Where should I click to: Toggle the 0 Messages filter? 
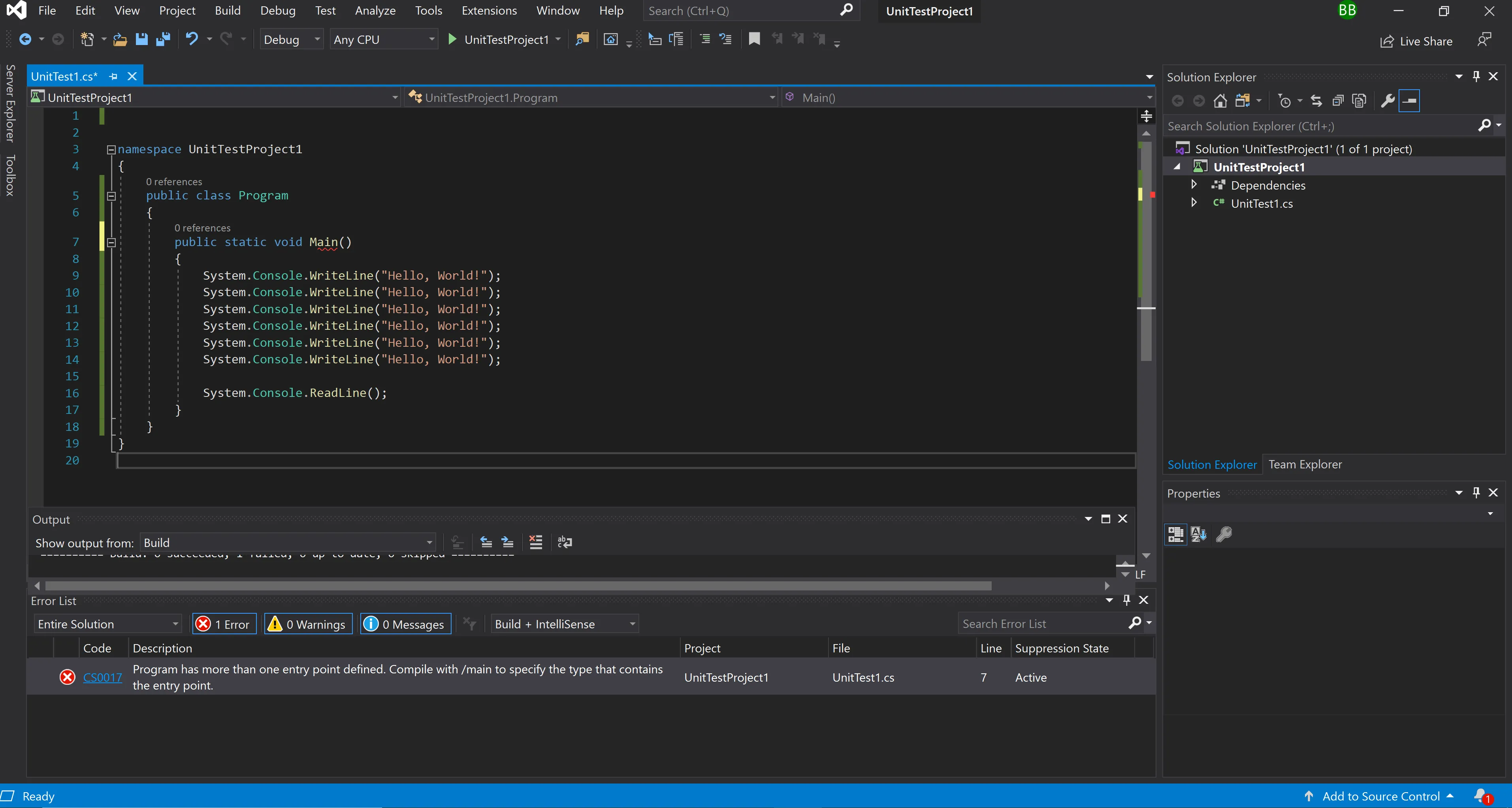(x=405, y=624)
